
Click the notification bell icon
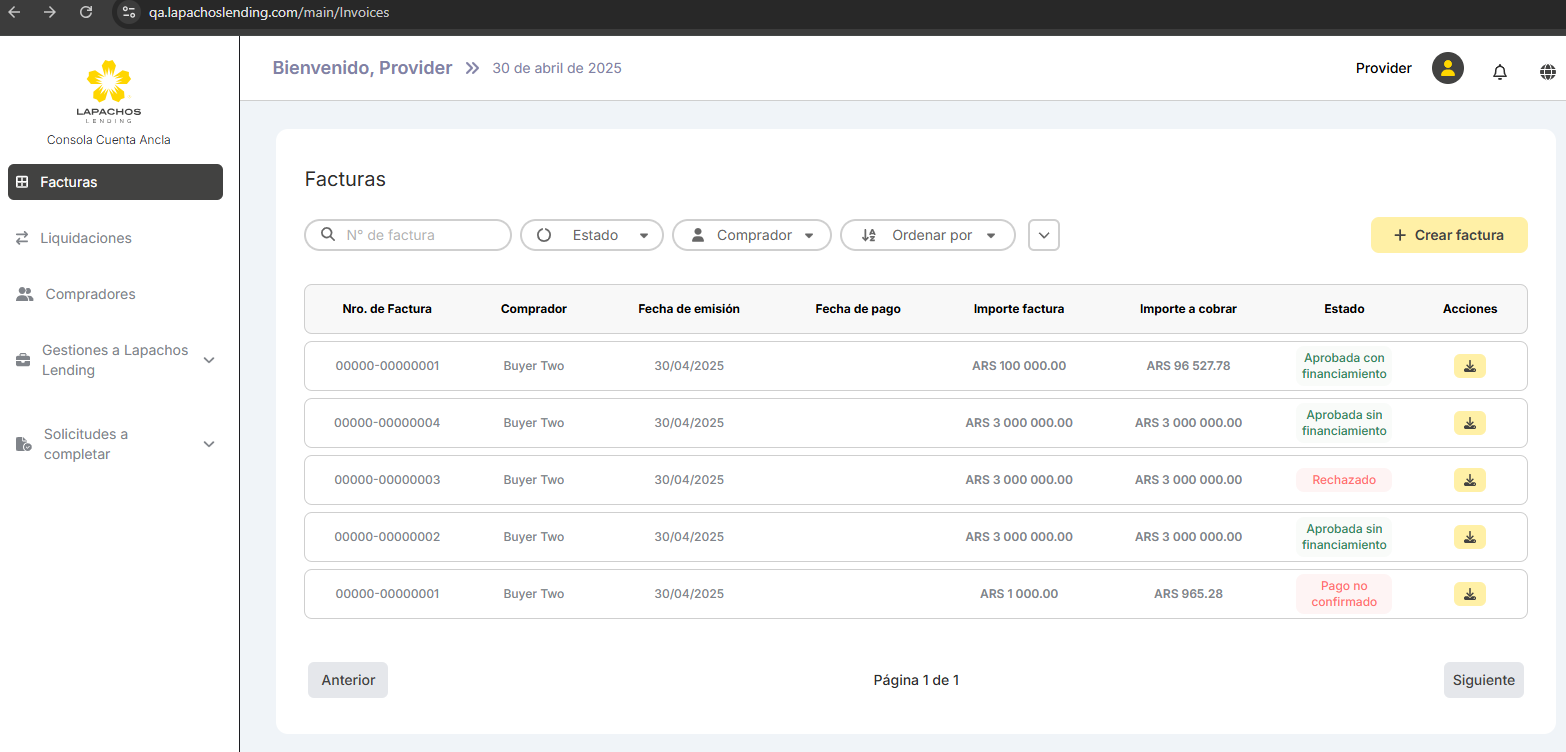pyautogui.click(x=1499, y=71)
